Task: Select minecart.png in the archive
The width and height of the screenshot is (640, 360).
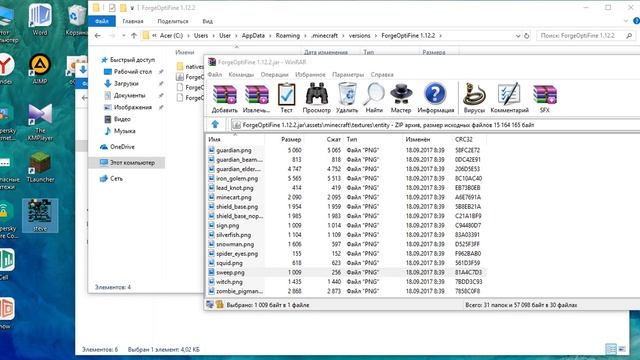Action: (x=234, y=197)
